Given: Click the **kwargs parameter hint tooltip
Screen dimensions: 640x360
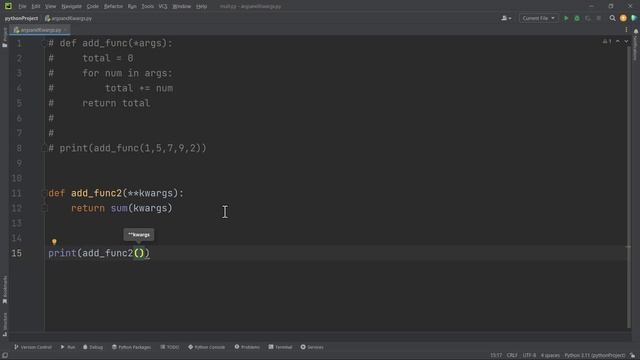Looking at the screenshot, I should (x=139, y=235).
